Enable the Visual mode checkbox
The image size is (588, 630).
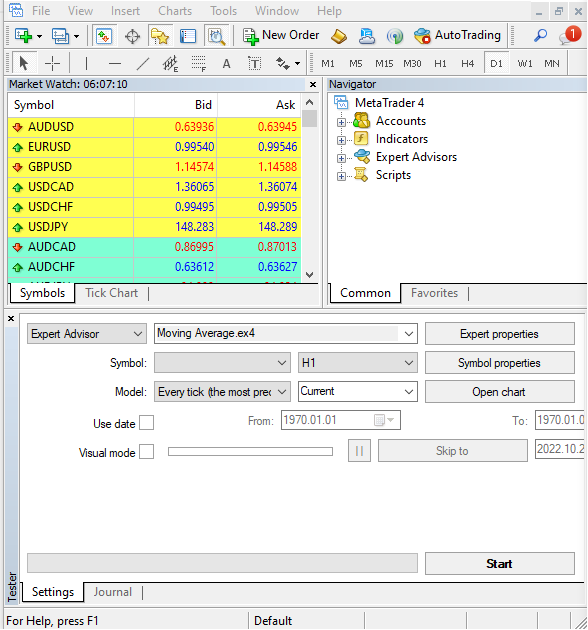pyautogui.click(x=147, y=452)
